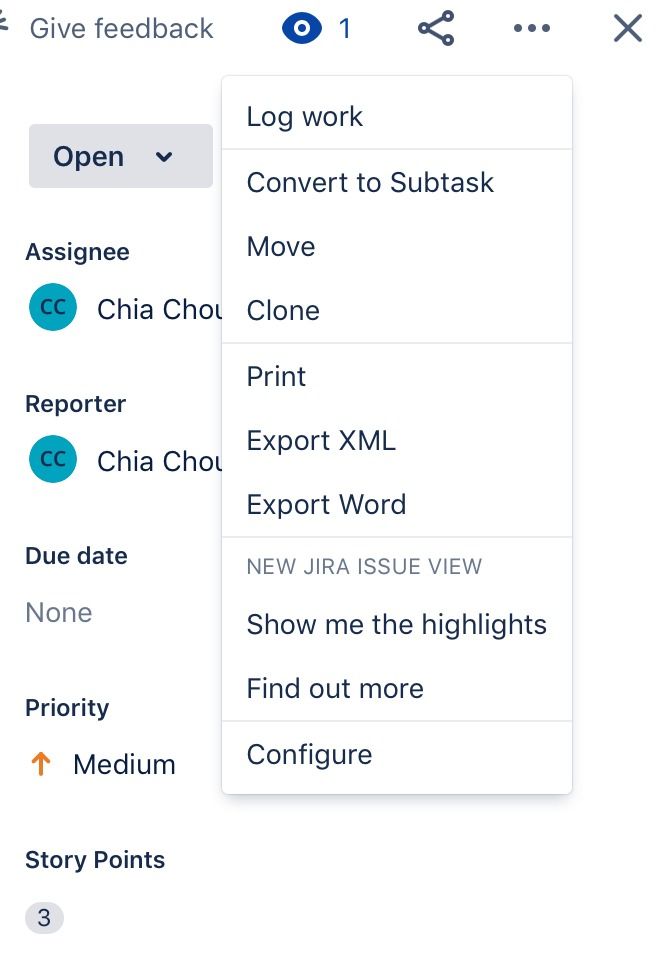Select Log work from menu
This screenshot has width=662, height=968.
pyautogui.click(x=305, y=116)
